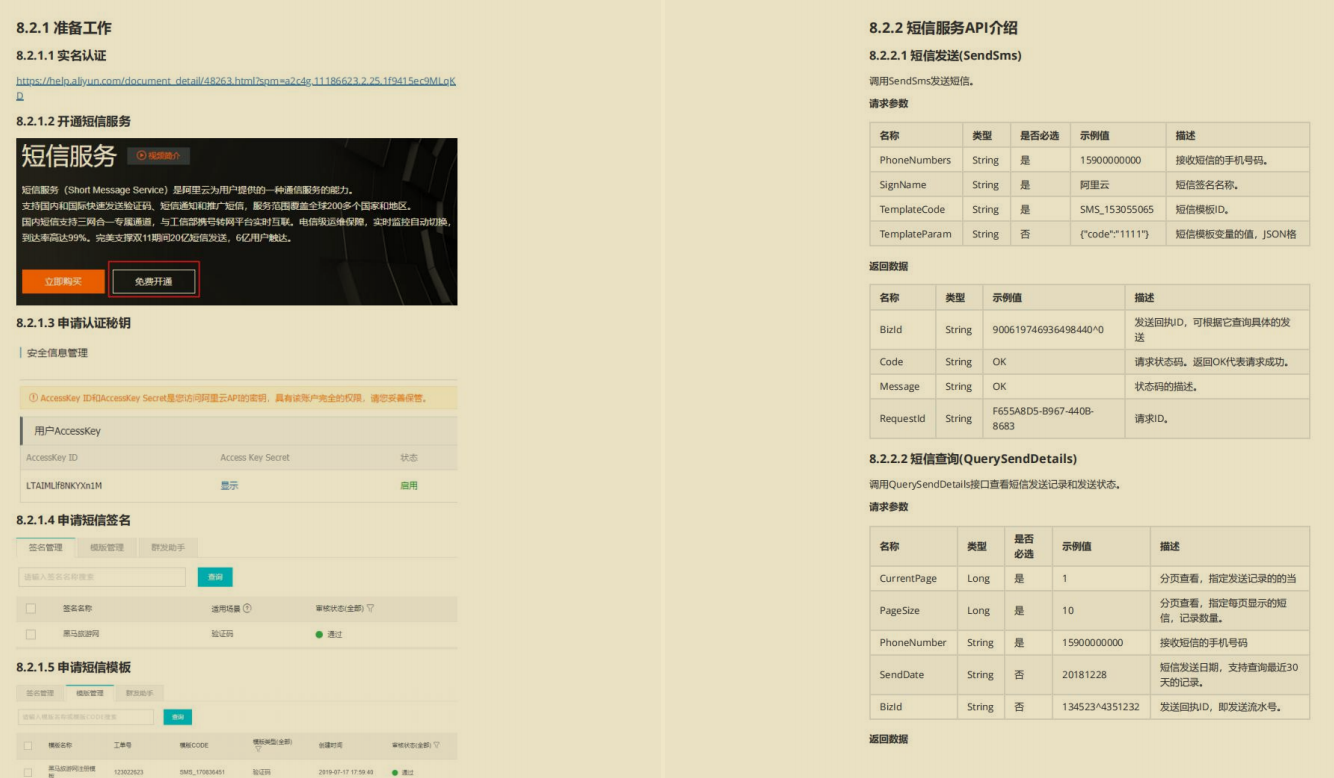Viewport: 1334px width, 778px height.
Task: Click the PhoneNumbers parameter cell
Action: pos(916,160)
